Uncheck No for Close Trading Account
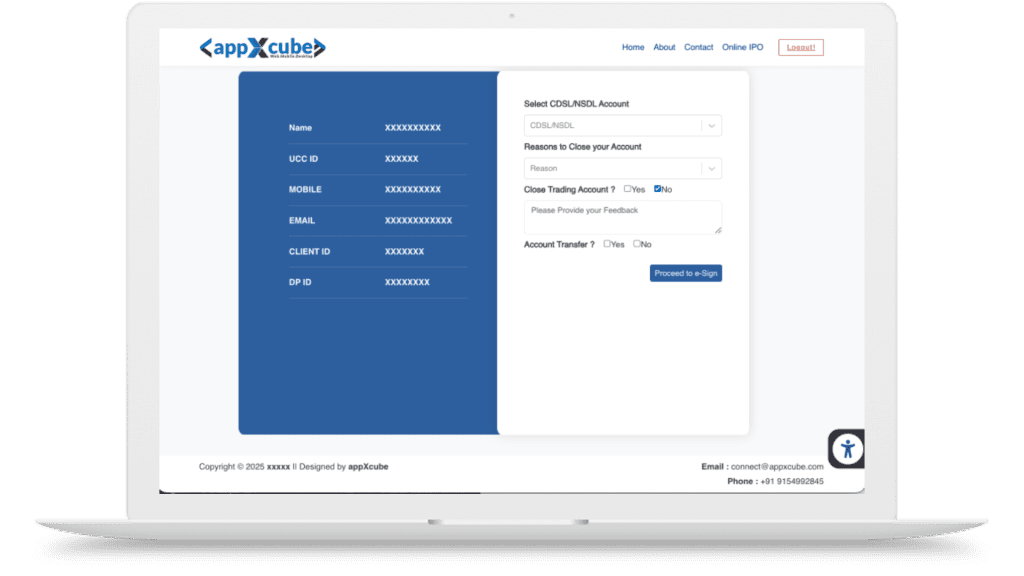 pos(658,189)
